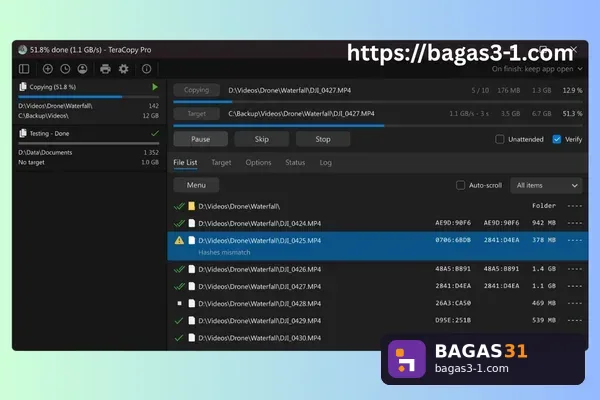Click the printer icon in toolbar

pyautogui.click(x=105, y=69)
